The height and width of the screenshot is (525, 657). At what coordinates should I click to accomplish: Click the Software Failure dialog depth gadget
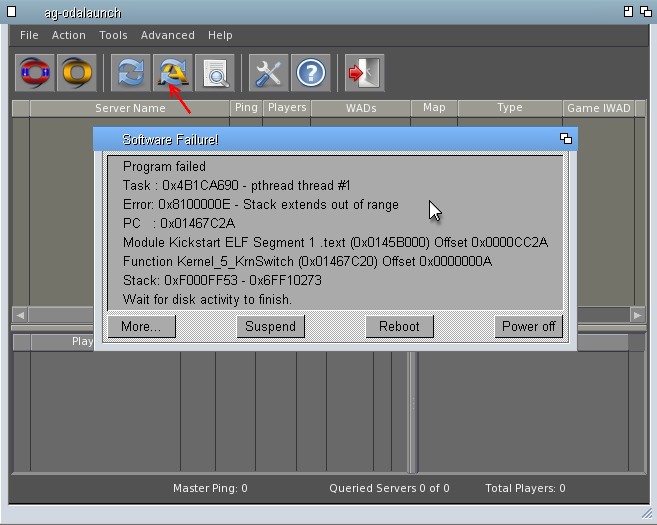coord(565,139)
